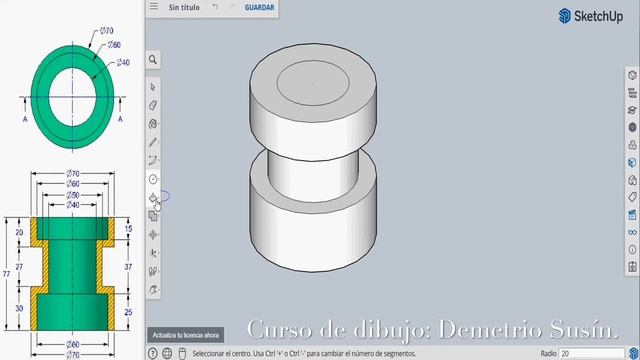Select the Arc tool
Viewport: 640px width, 360px height.
[153, 160]
